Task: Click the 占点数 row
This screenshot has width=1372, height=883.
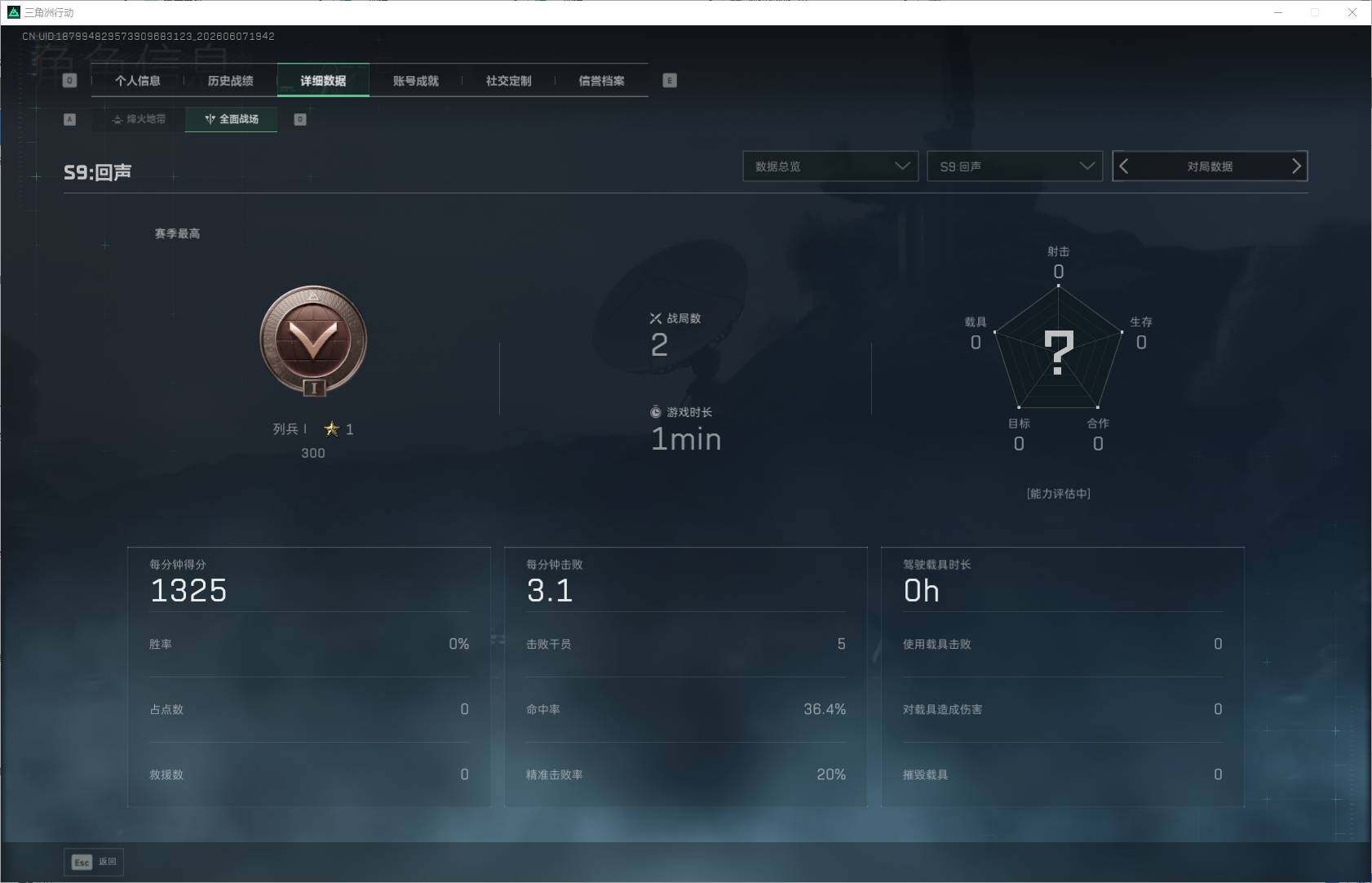Action: (309, 709)
